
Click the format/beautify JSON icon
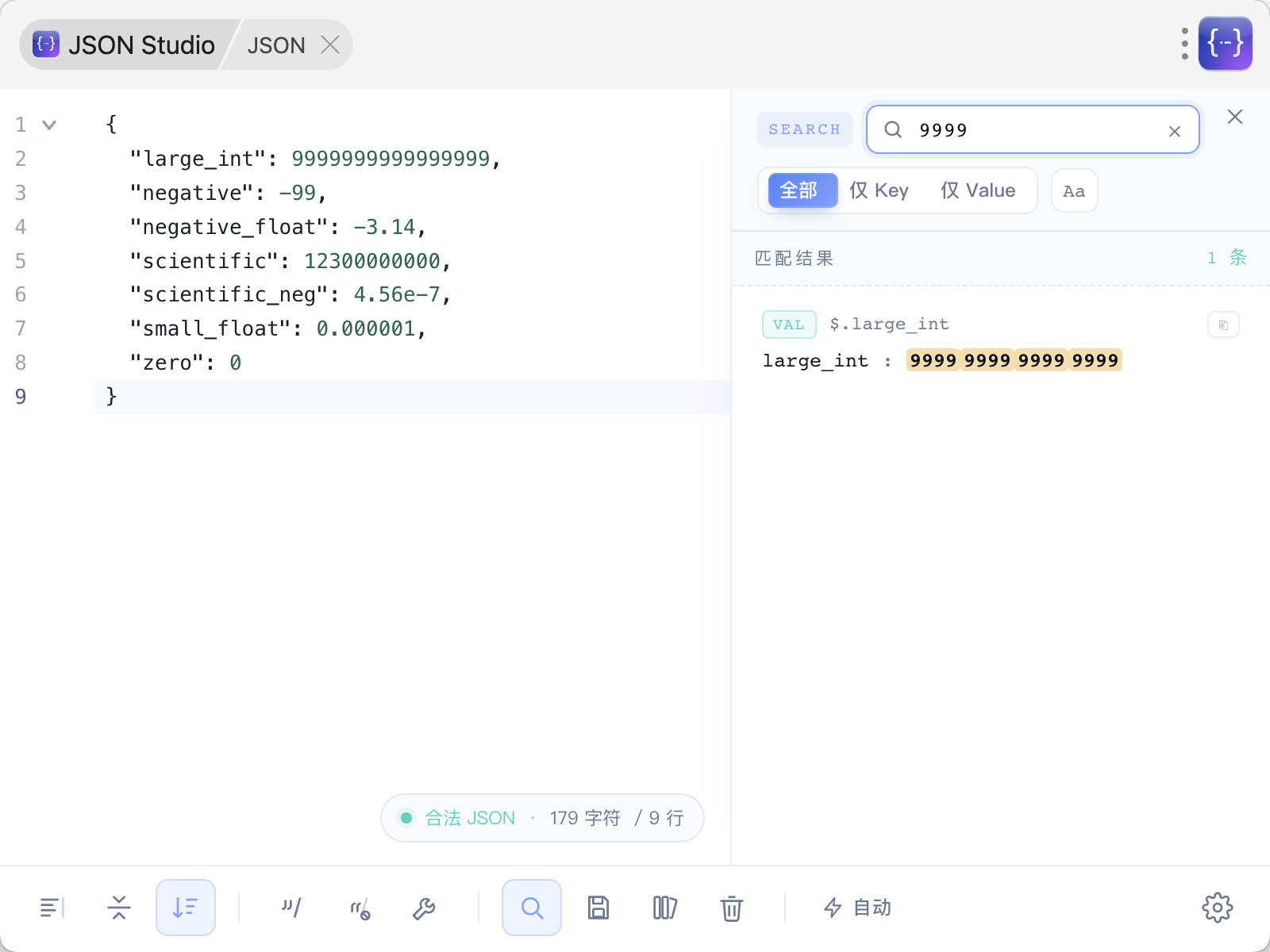point(52,908)
